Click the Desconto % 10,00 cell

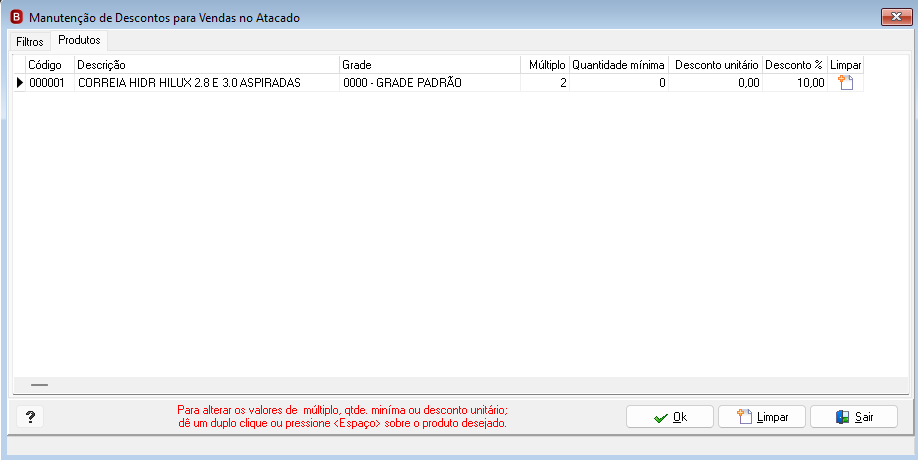coord(795,83)
